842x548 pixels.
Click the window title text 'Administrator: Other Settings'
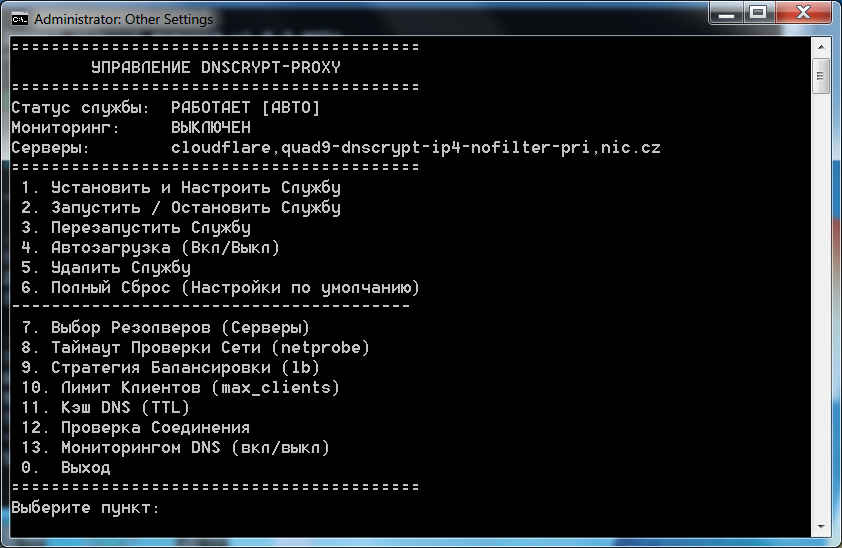coord(123,19)
